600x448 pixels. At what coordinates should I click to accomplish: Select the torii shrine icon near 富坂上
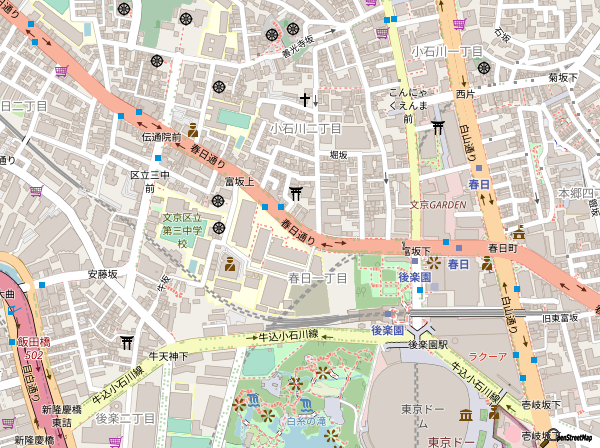tap(296, 192)
